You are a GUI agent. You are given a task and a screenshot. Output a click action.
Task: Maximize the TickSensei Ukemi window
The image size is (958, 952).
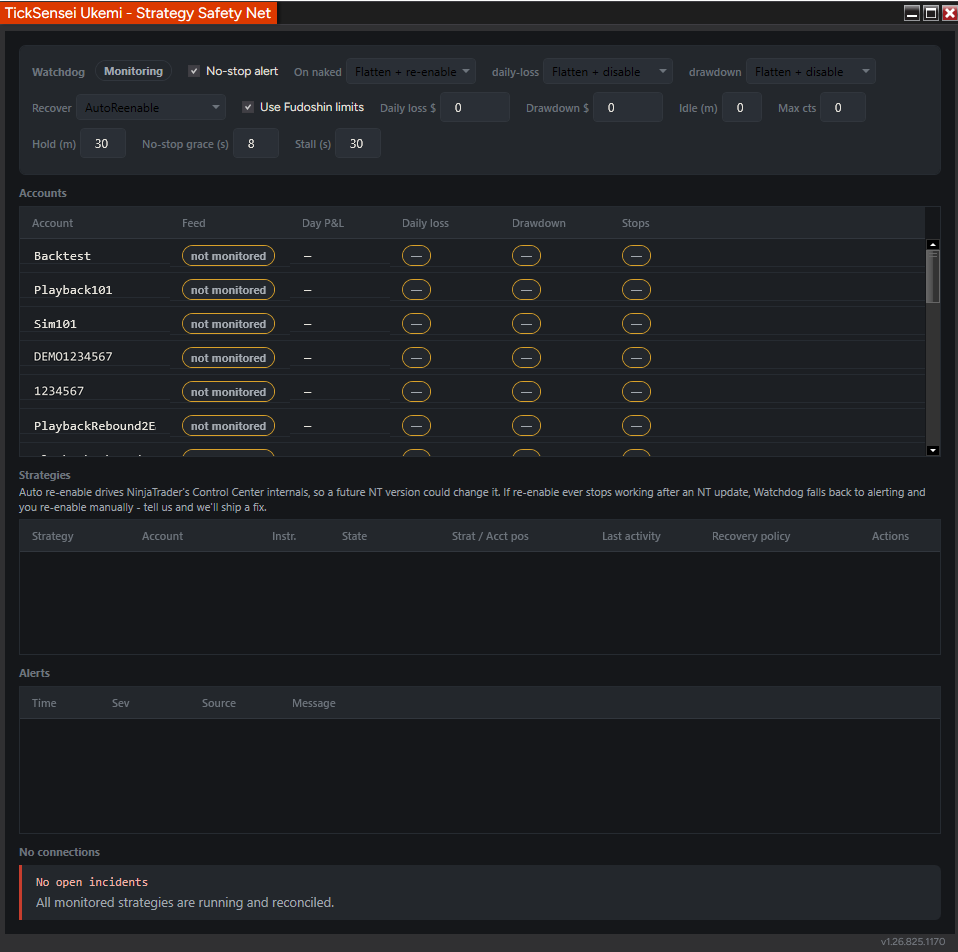(931, 13)
